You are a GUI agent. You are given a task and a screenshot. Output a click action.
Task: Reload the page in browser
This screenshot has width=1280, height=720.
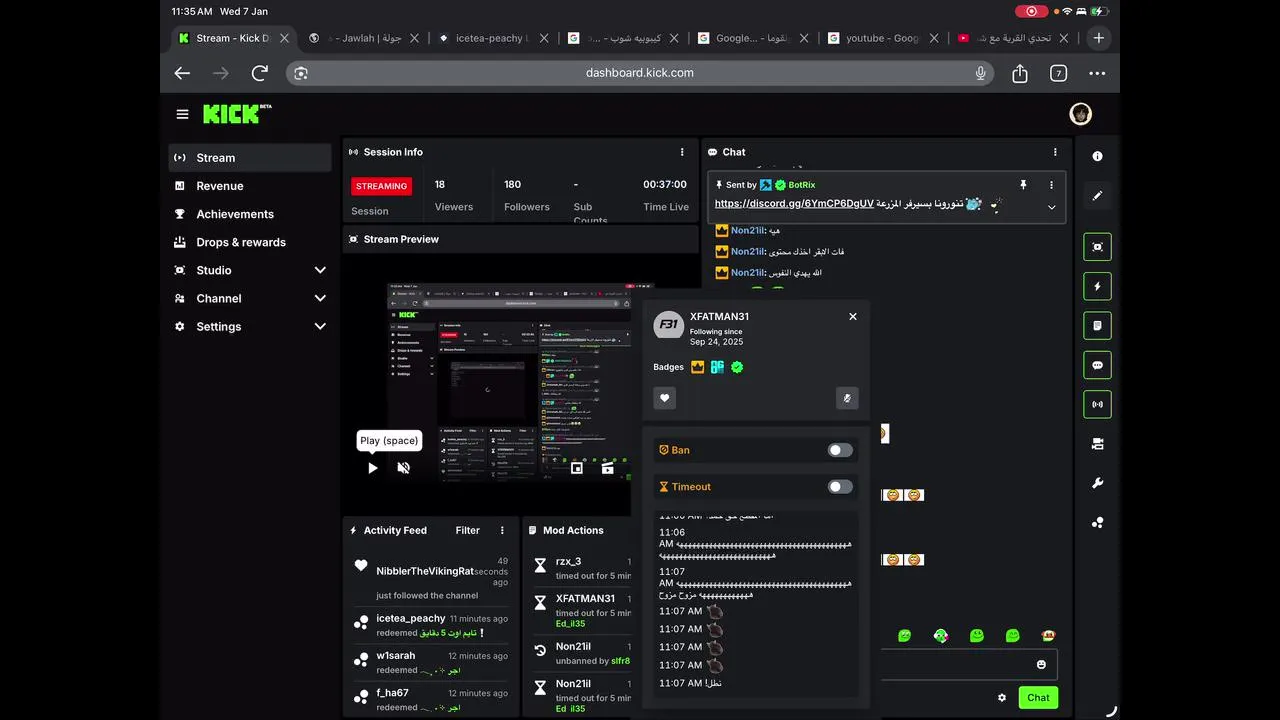click(x=260, y=72)
